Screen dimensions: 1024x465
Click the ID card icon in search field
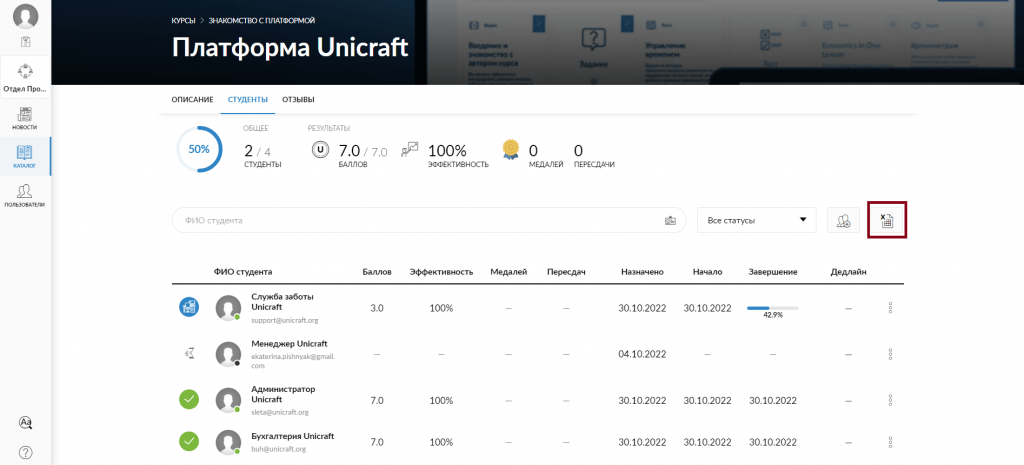click(670, 221)
